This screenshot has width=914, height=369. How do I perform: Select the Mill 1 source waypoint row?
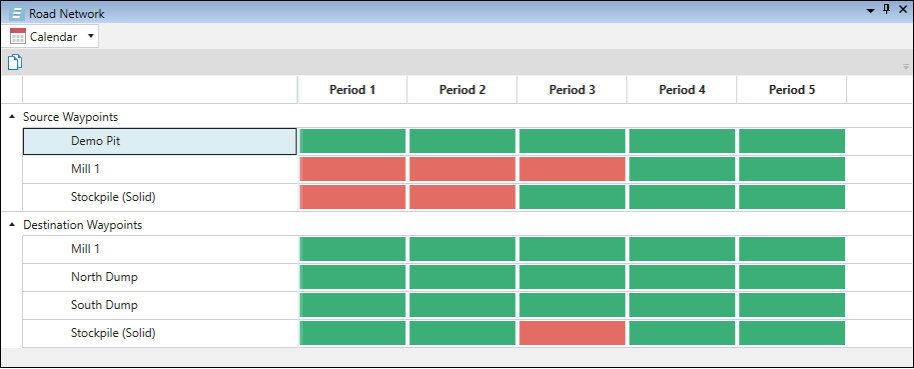[160, 169]
